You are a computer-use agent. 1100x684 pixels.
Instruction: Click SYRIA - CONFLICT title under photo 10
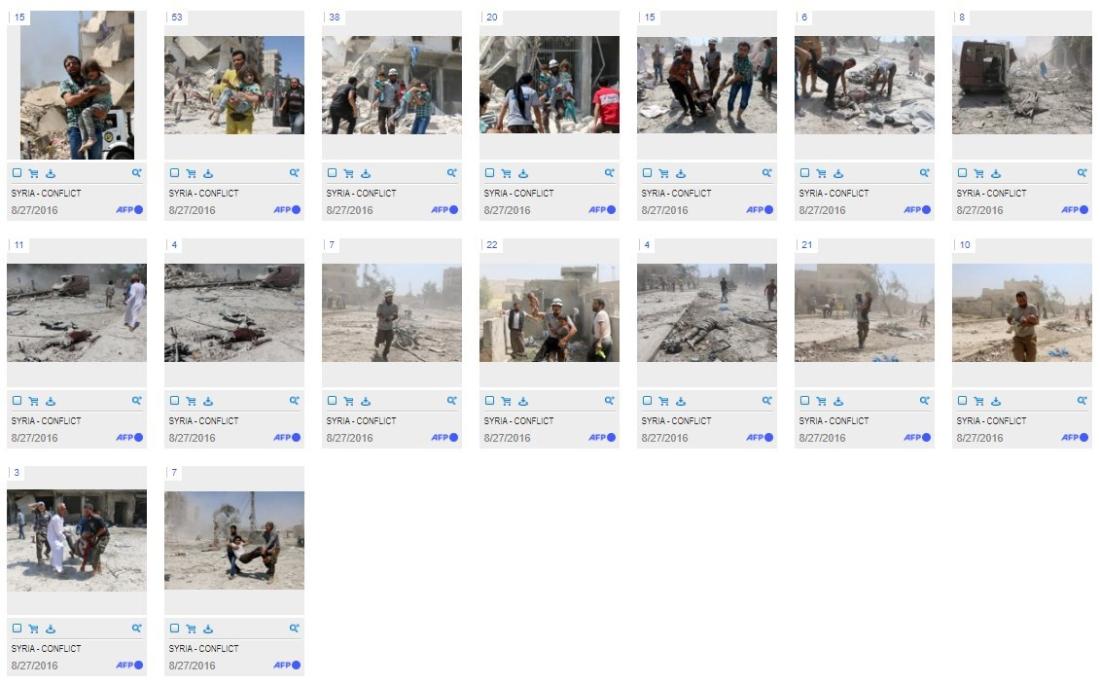991,421
